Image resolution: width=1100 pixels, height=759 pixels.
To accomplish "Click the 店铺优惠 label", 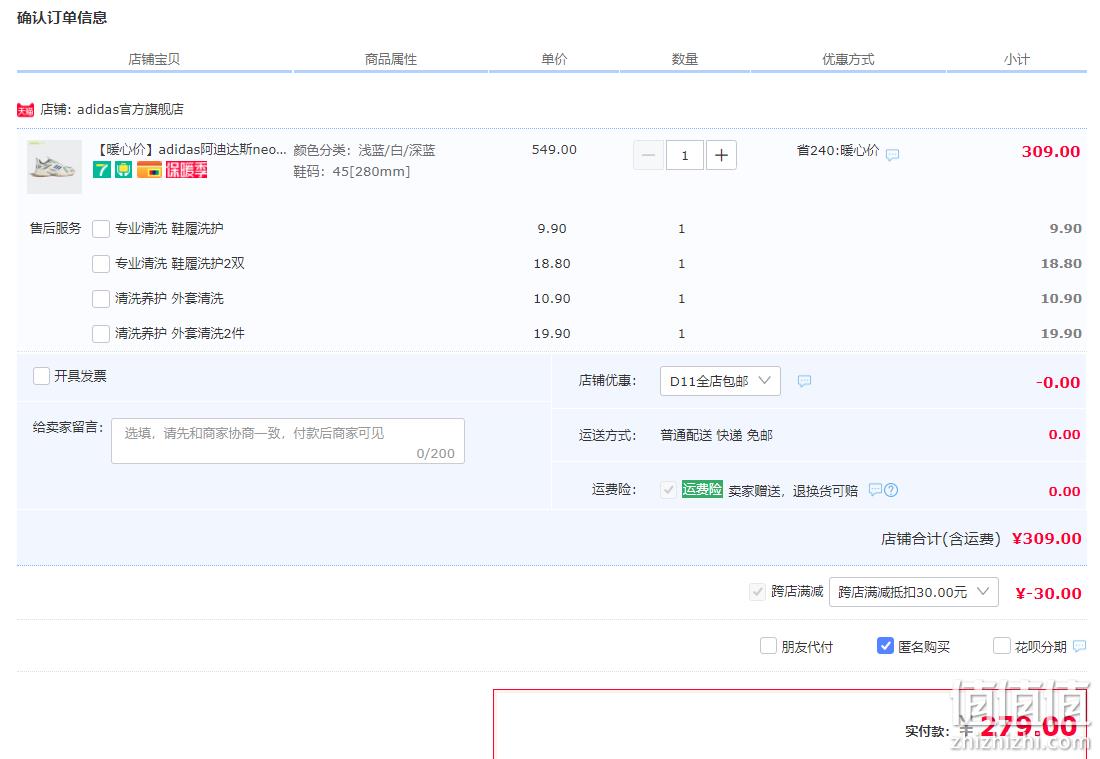I will 608,381.
